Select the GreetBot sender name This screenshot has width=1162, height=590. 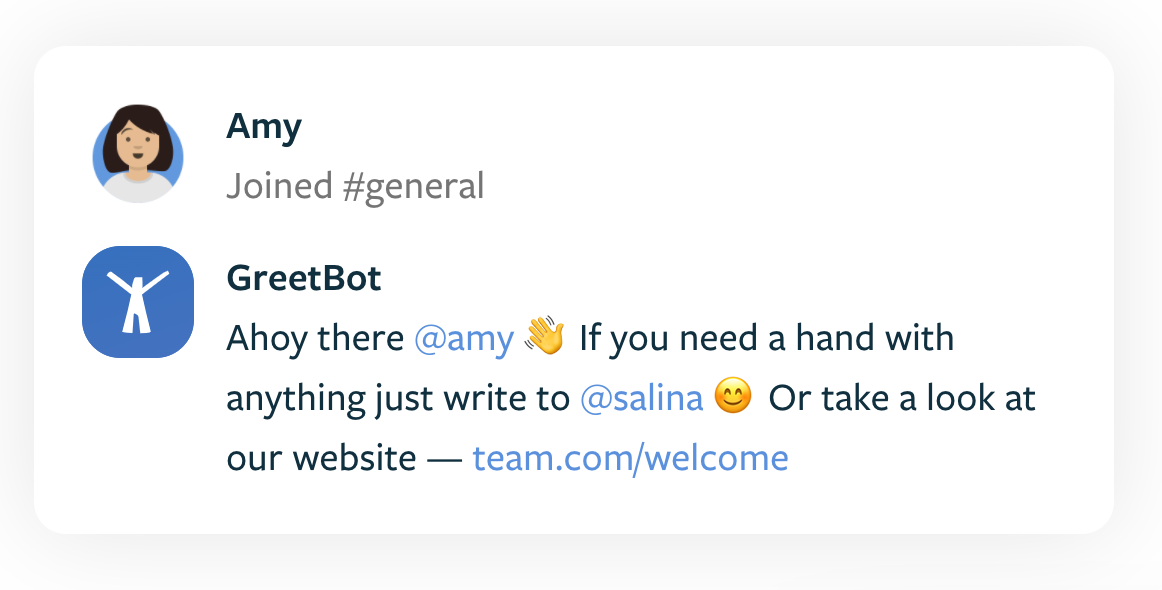304,279
